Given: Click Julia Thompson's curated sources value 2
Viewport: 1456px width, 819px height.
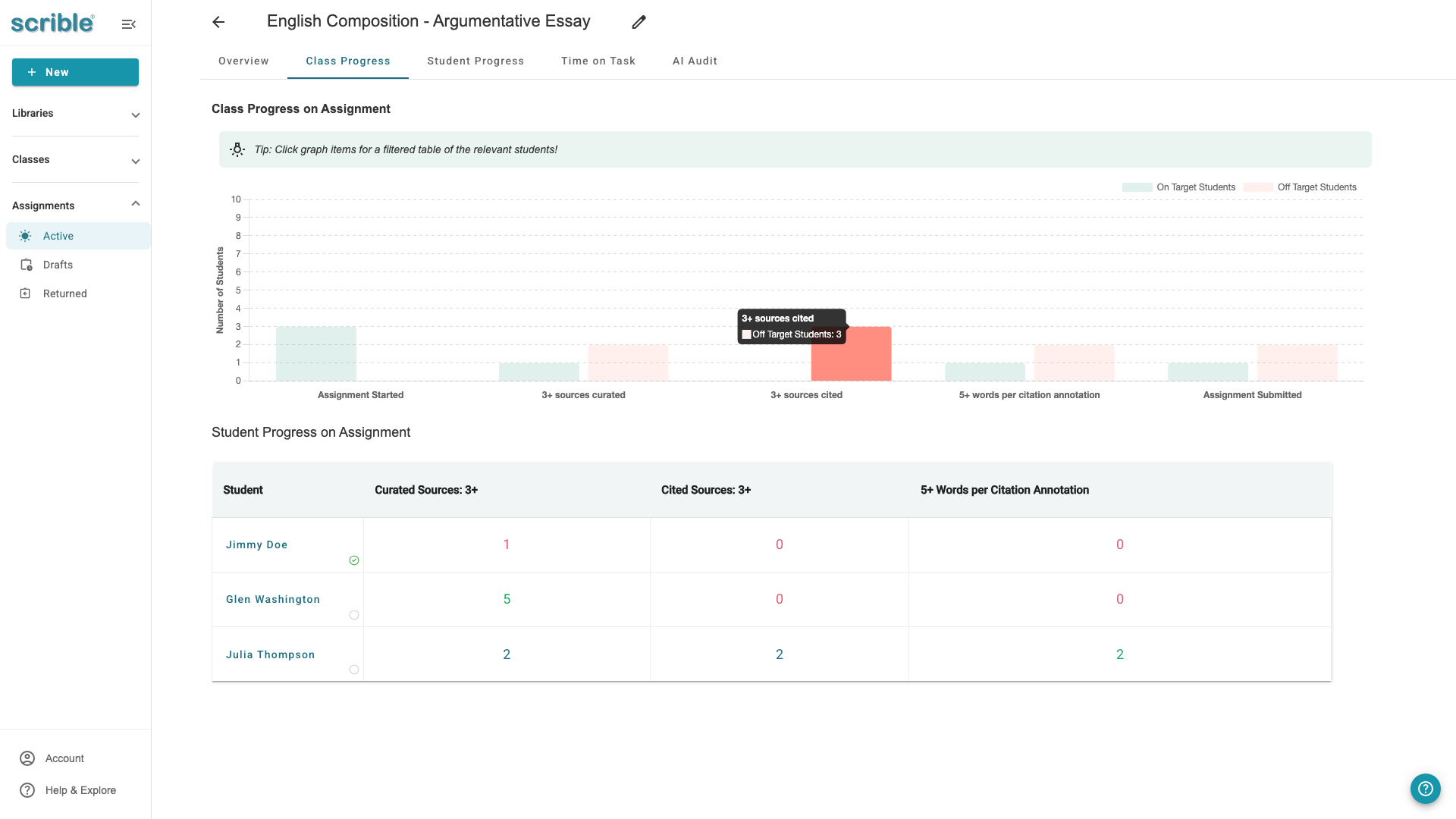Looking at the screenshot, I should tap(507, 654).
